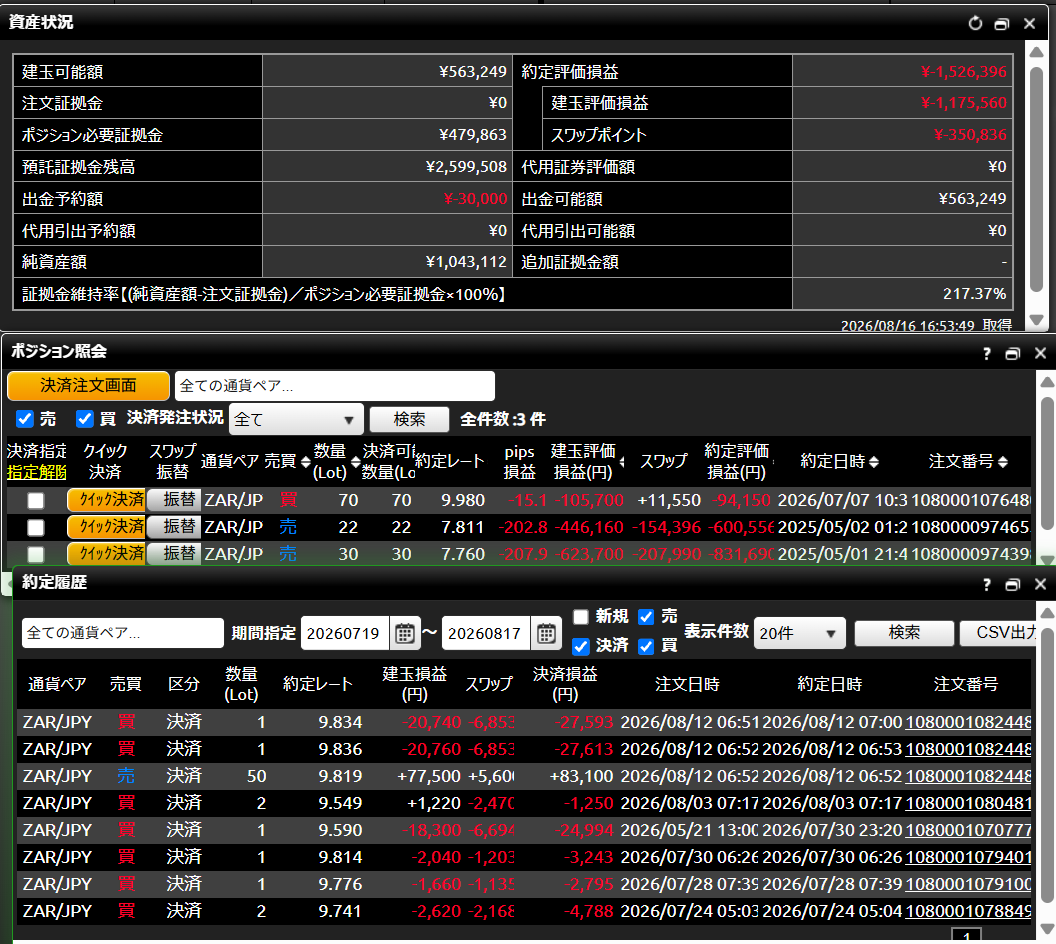Open order number link for 9.834 trade
Viewport: 1056px width, 944px height.
tap(968, 722)
